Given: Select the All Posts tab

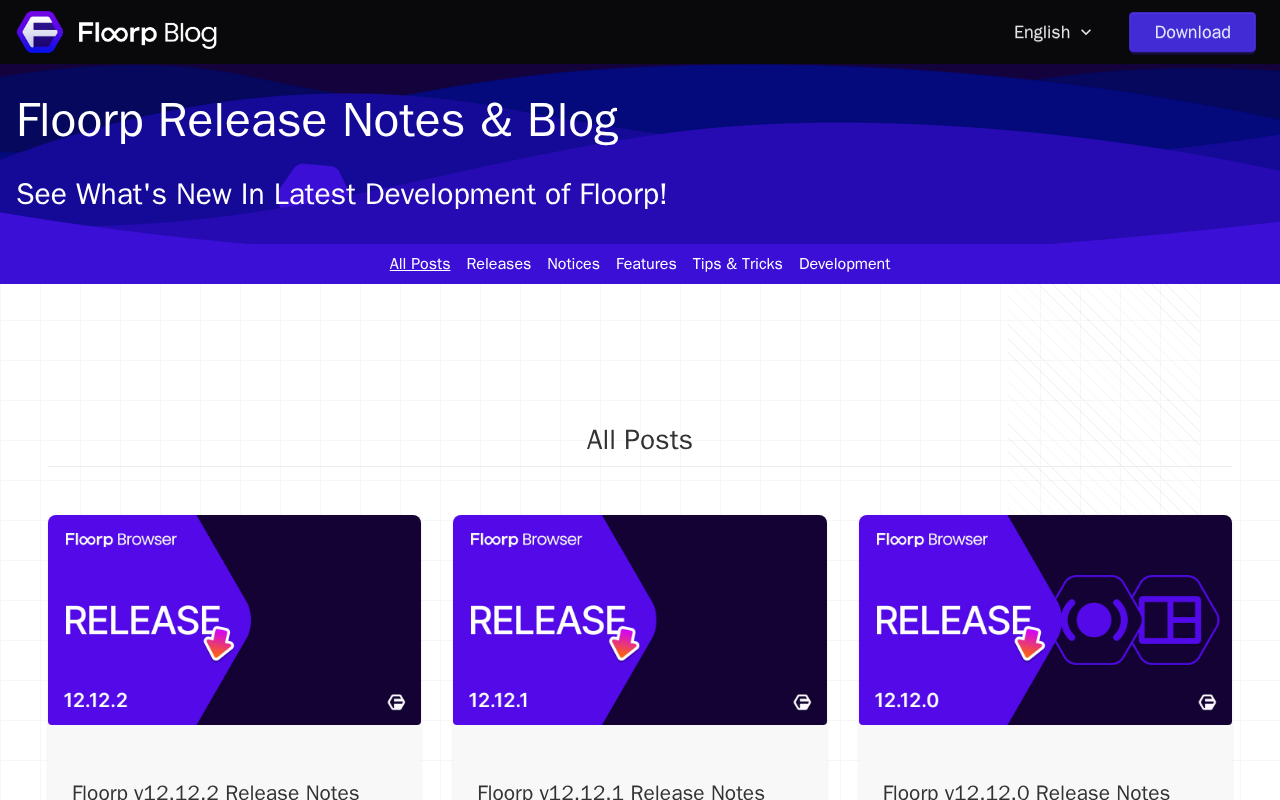Looking at the screenshot, I should [420, 264].
